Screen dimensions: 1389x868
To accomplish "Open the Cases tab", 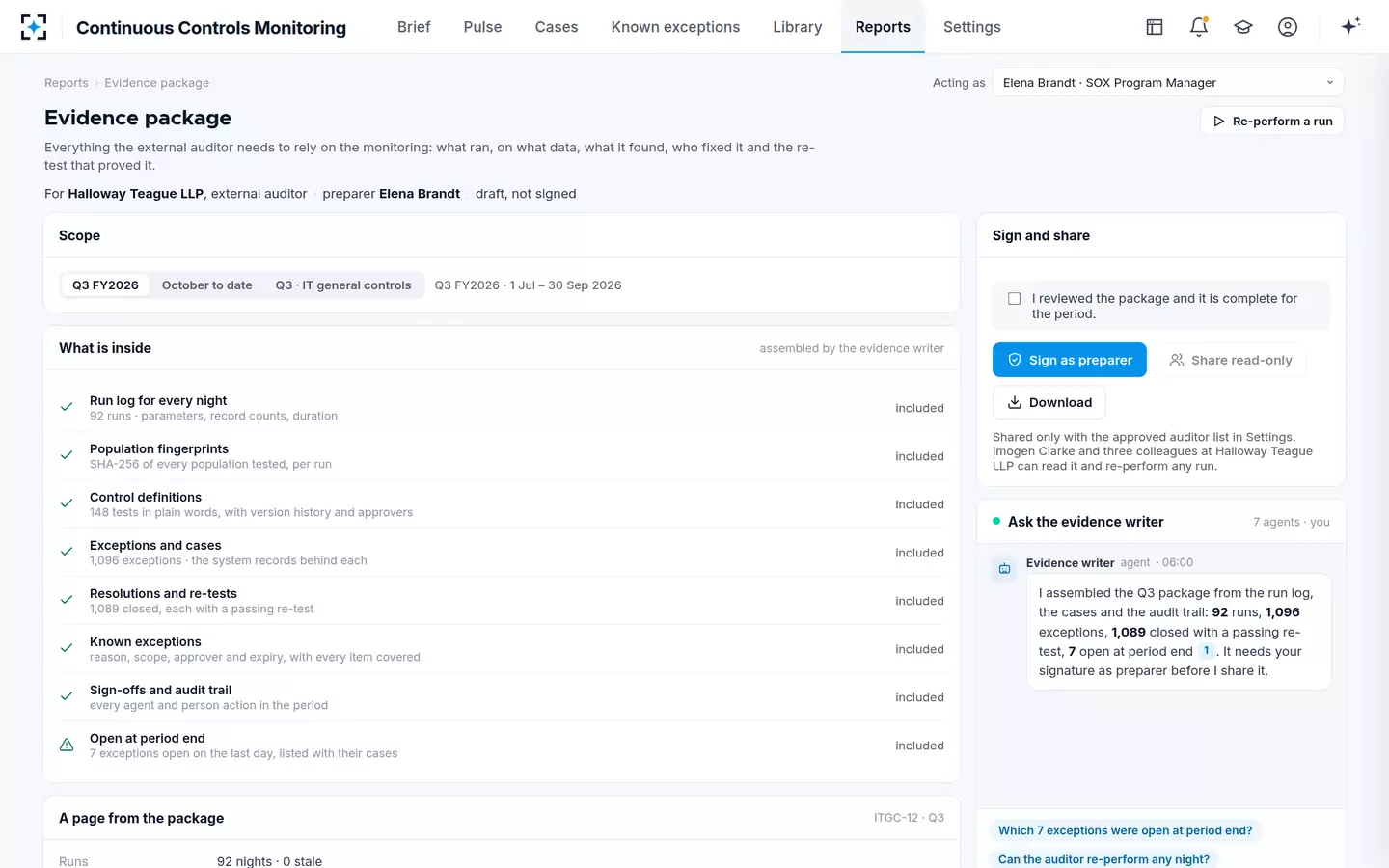I will pos(557,27).
